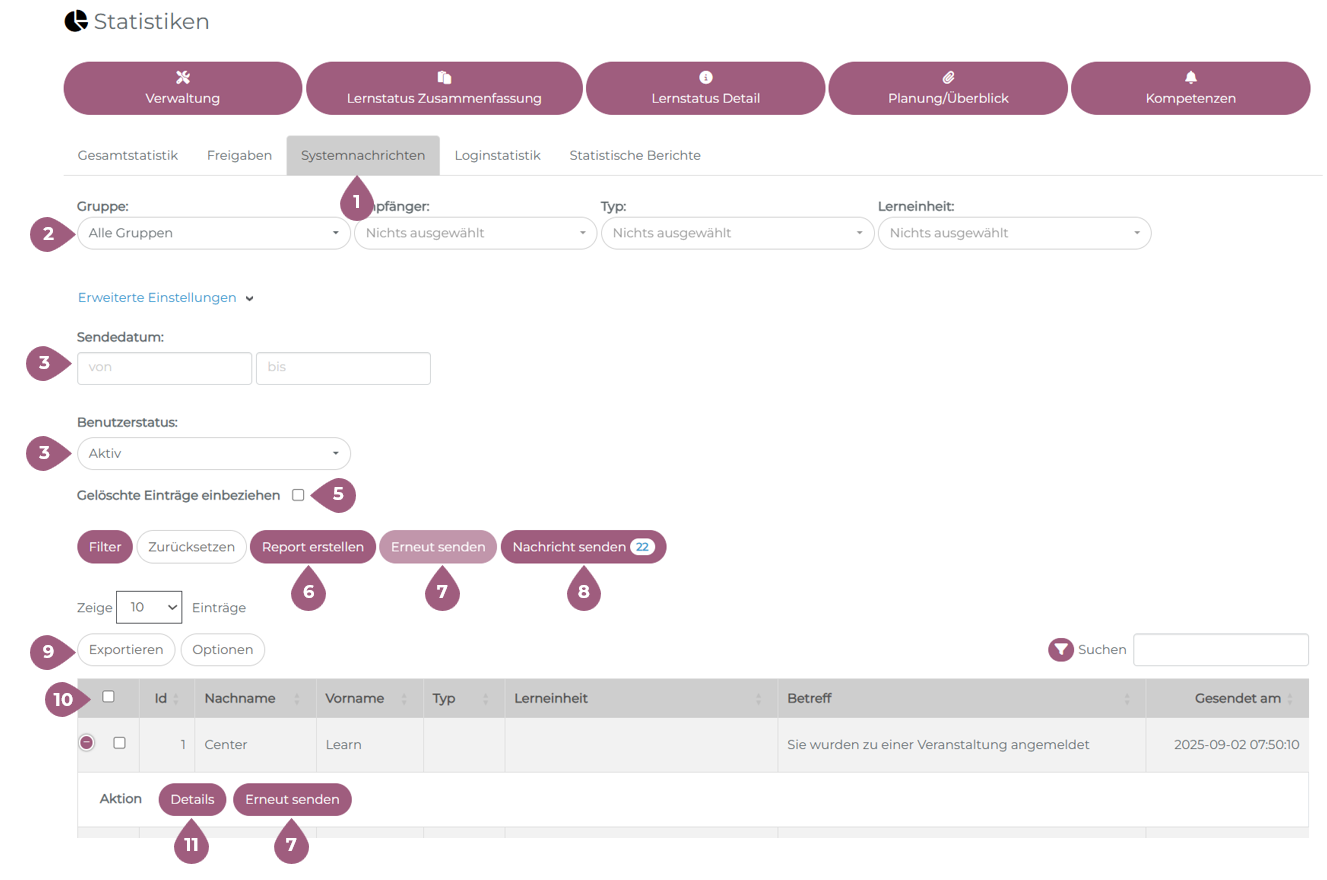
Task: Click the Statistiken pie chart icon
Action: pyautogui.click(x=76, y=21)
